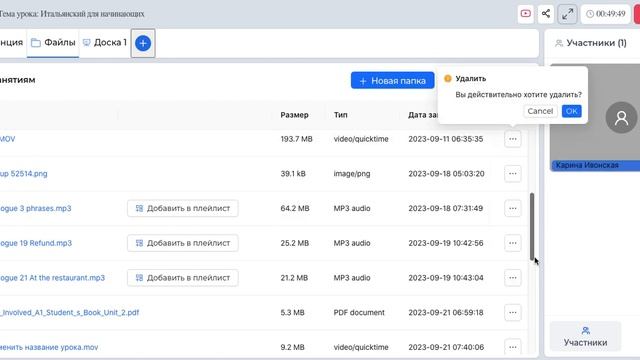Image resolution: width=640 pixels, height=360 pixels.
Task: Click the 64.2 MB size cell
Action: (295, 208)
